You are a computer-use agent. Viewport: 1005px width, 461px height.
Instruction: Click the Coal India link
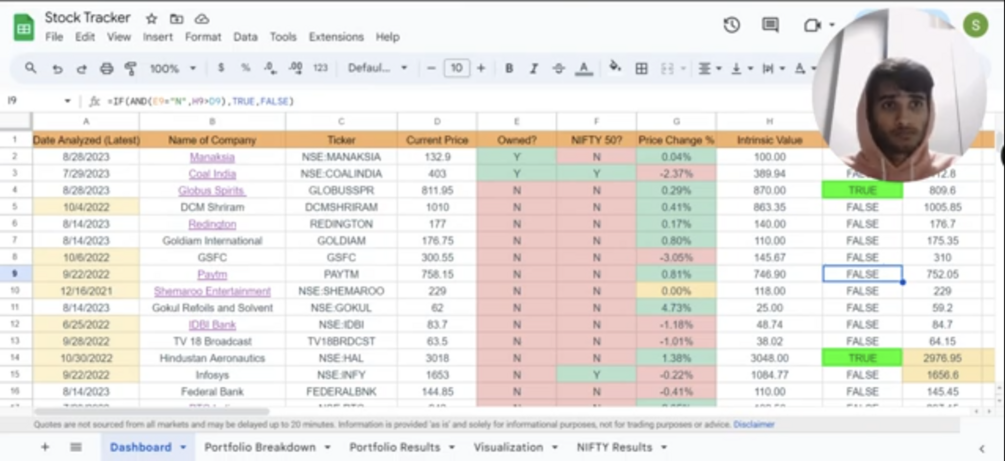212,174
